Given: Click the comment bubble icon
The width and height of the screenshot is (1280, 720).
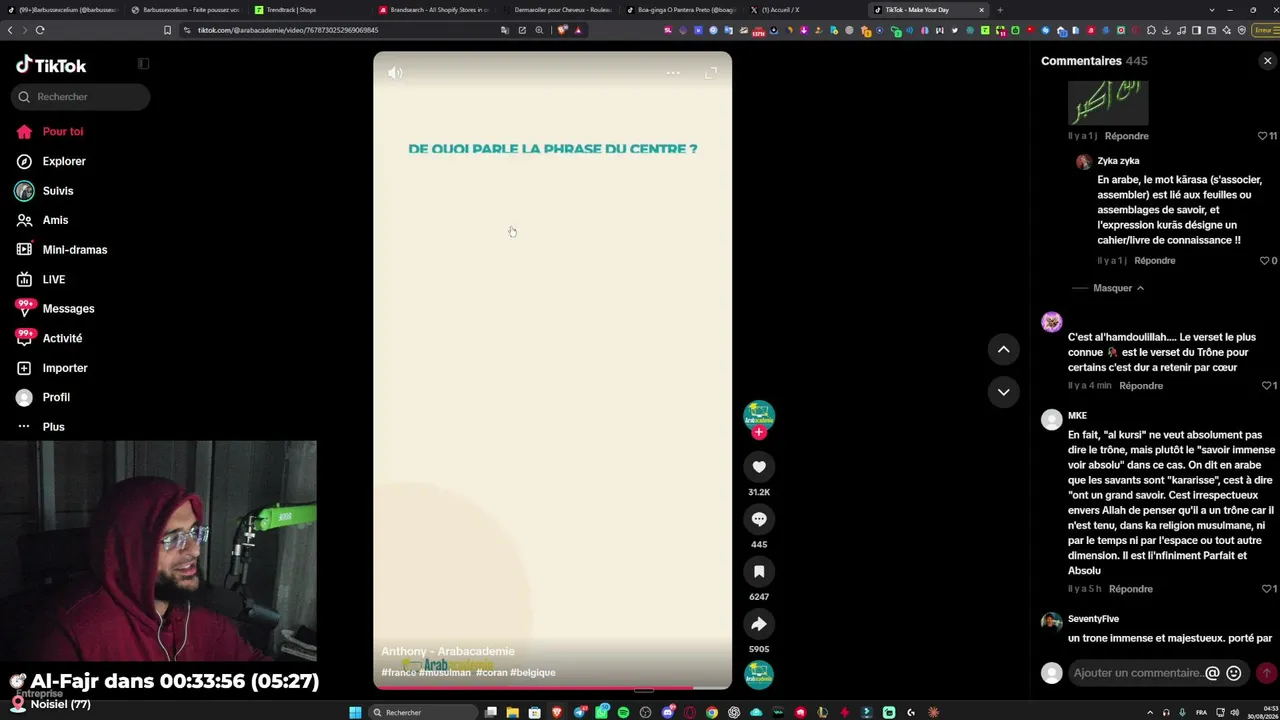Looking at the screenshot, I should coord(759,519).
